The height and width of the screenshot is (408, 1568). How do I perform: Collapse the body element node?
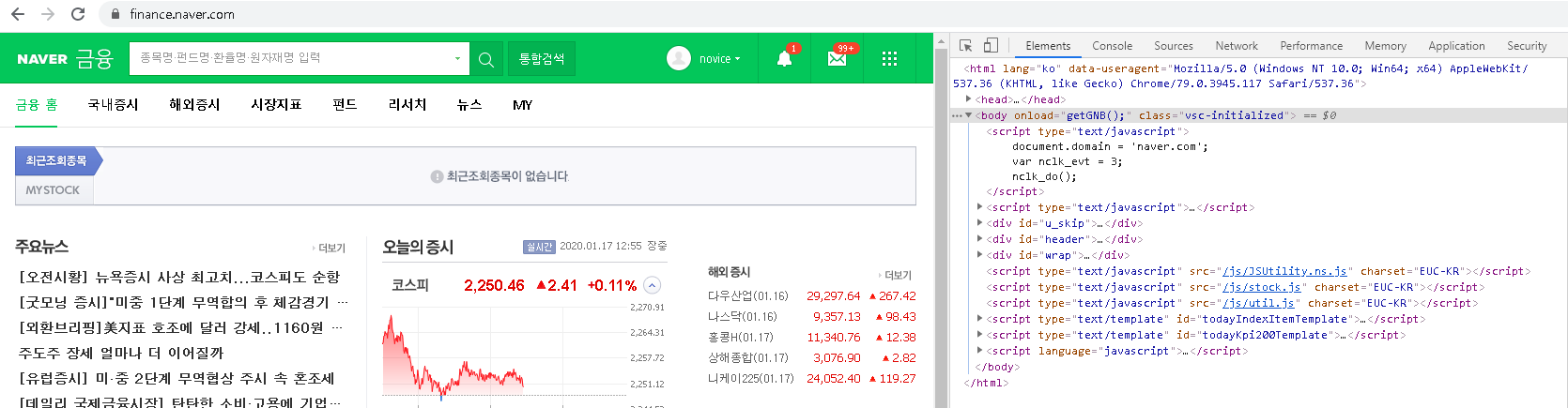(968, 115)
